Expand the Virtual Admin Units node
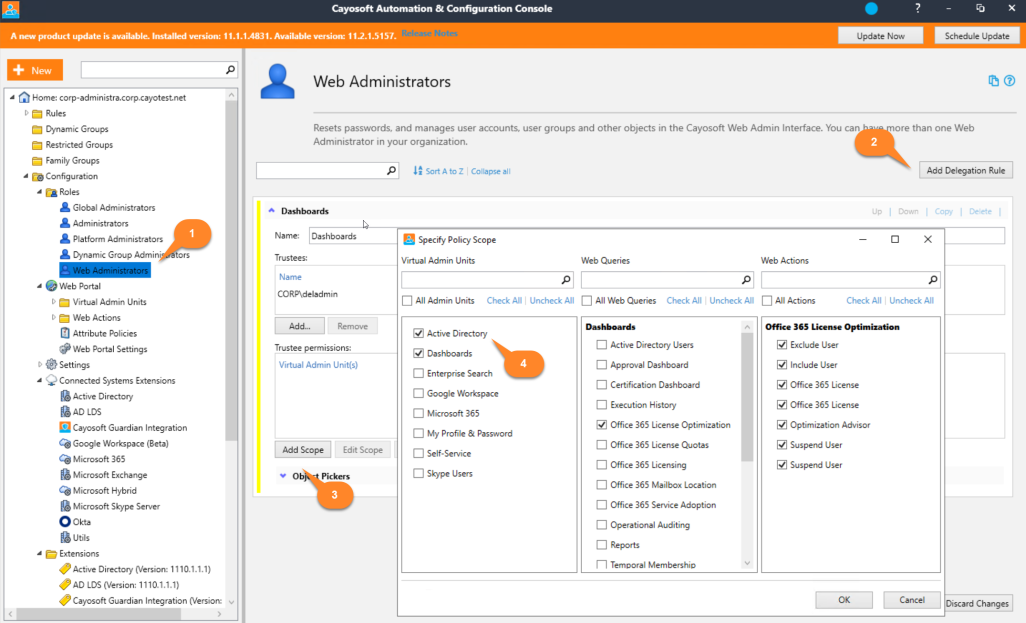The height and width of the screenshot is (623, 1026). pyautogui.click(x=54, y=302)
